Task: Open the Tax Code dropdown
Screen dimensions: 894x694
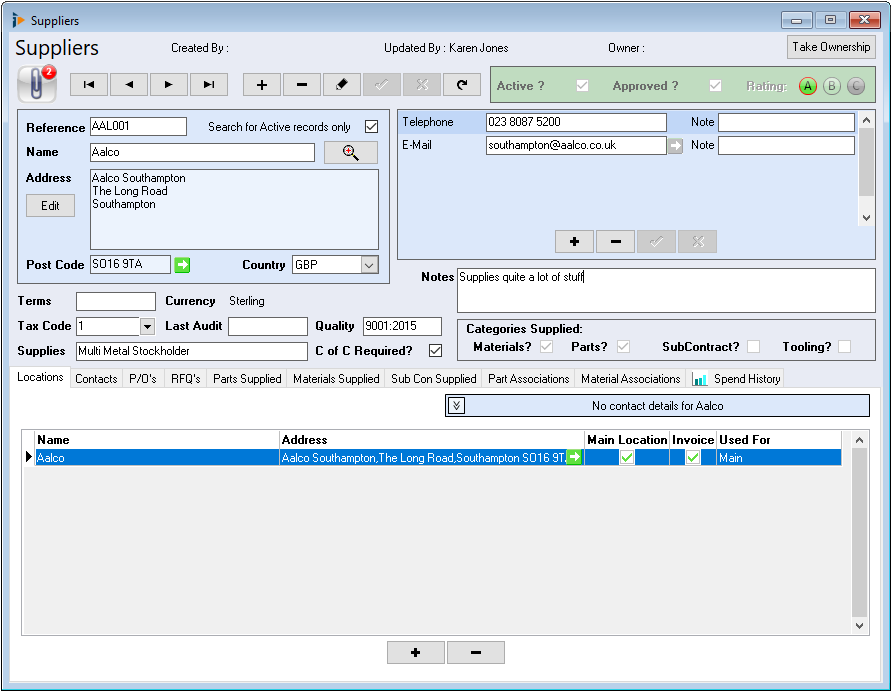Action: pyautogui.click(x=147, y=326)
